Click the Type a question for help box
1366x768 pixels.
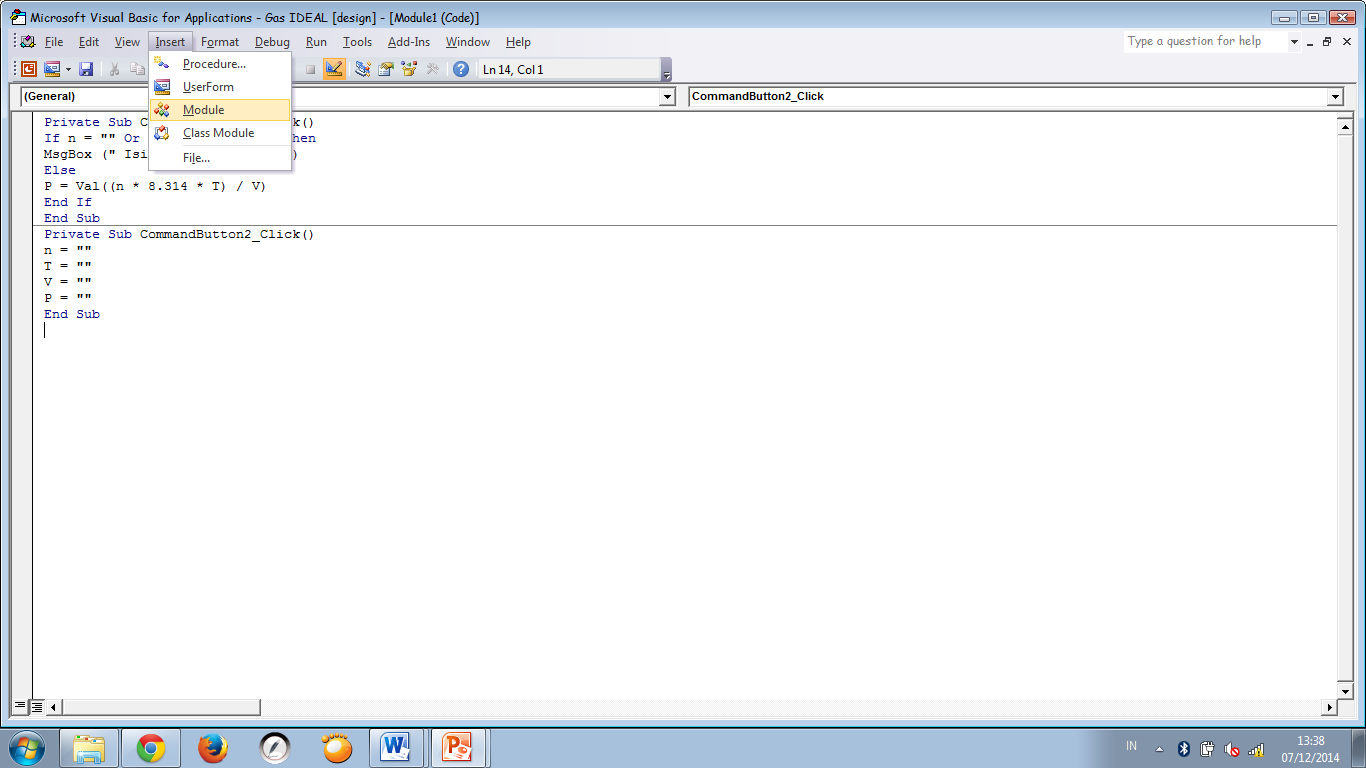pyautogui.click(x=1204, y=42)
